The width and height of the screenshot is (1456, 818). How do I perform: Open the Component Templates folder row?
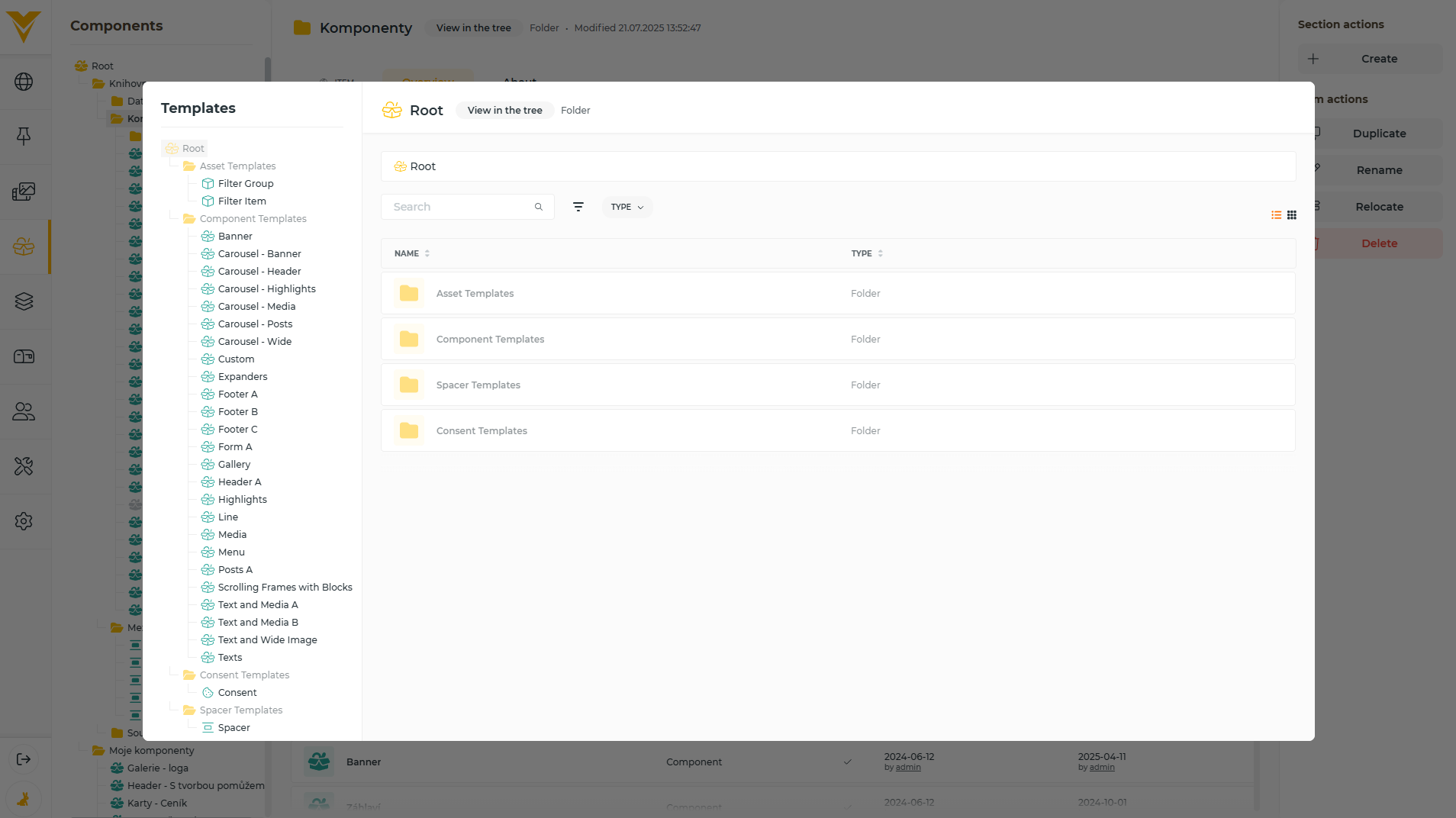point(490,340)
